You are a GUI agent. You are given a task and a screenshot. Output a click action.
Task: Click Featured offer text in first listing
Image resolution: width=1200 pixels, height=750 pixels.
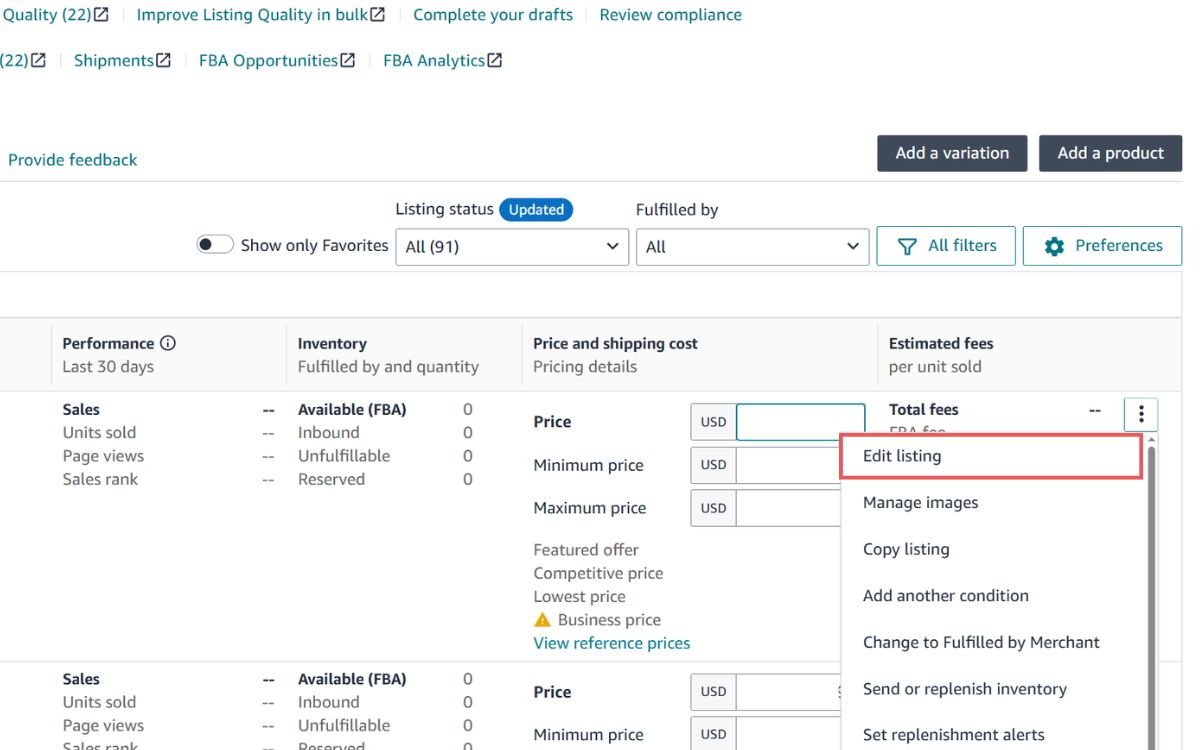[586, 550]
